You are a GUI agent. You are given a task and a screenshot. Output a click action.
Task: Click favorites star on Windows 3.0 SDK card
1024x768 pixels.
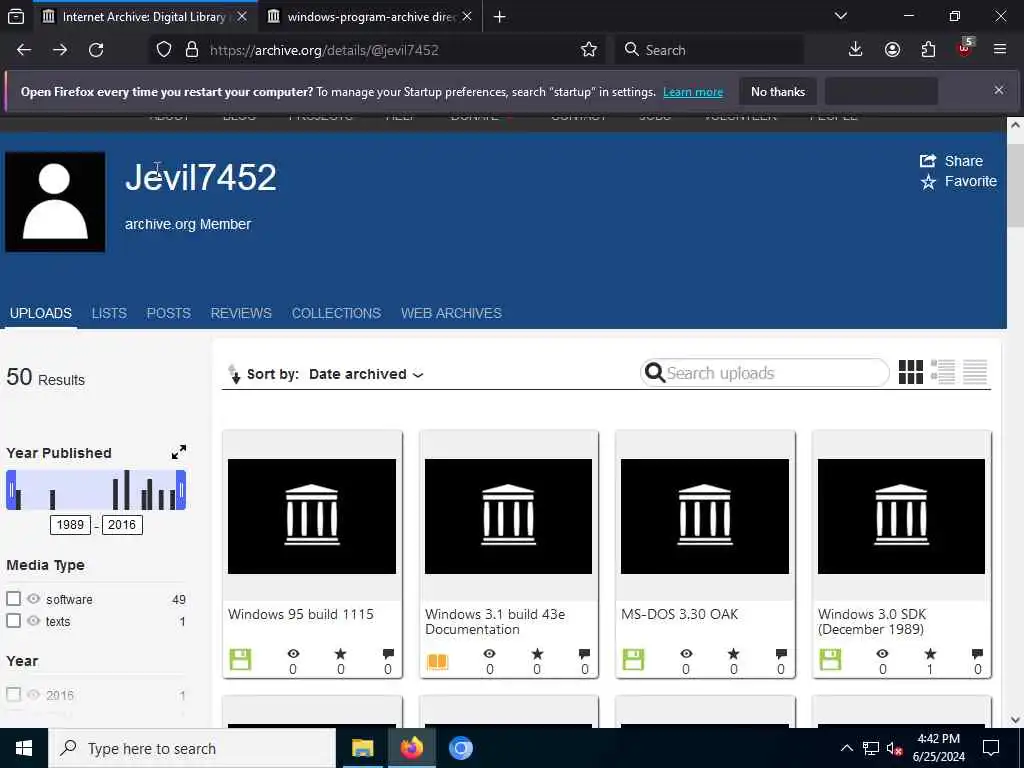[930, 654]
